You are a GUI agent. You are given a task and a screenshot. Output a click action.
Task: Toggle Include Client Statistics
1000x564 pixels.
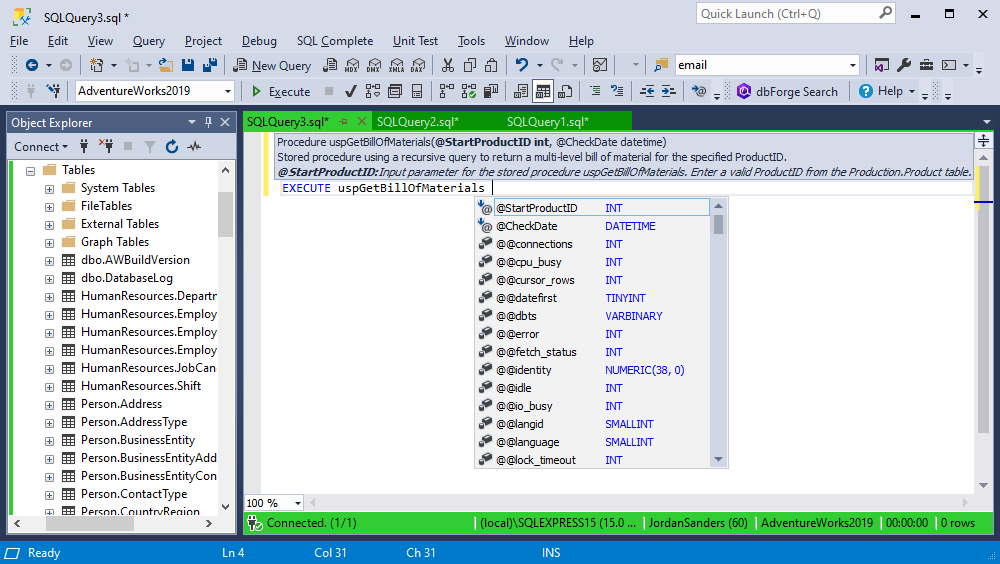click(x=490, y=91)
